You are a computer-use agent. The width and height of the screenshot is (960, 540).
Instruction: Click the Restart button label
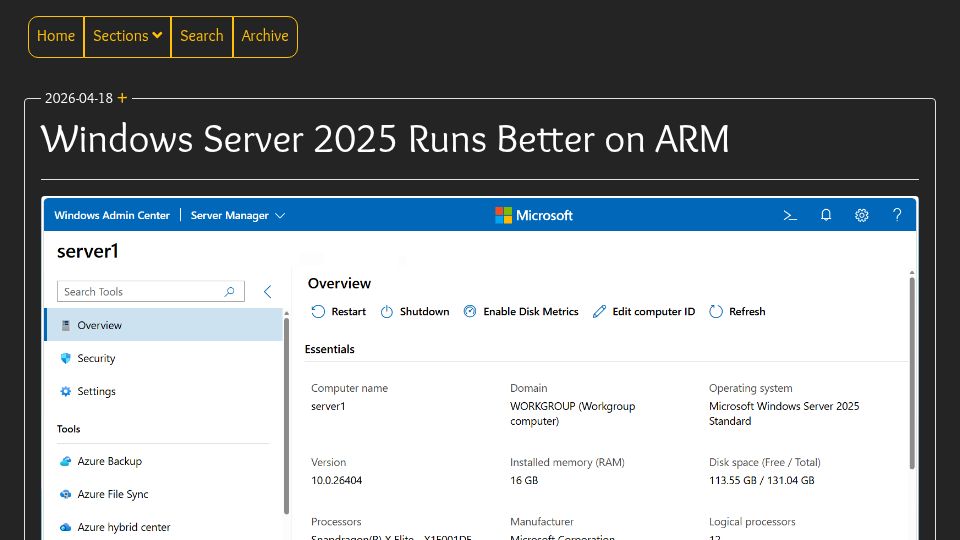pyautogui.click(x=348, y=312)
